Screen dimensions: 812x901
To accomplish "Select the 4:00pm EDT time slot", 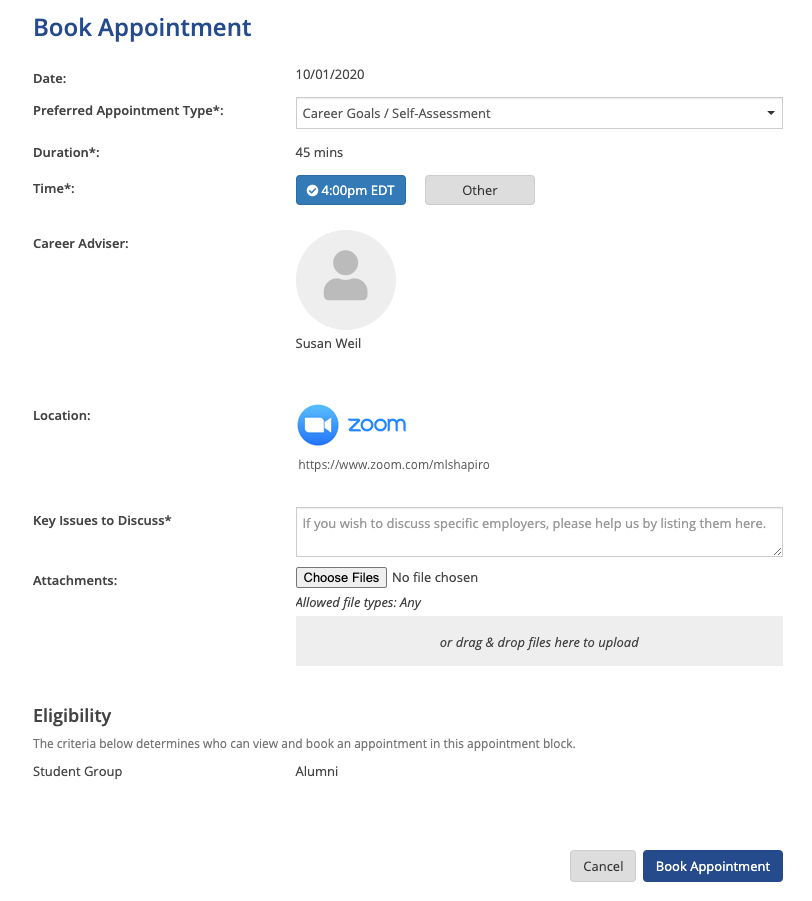I will [x=351, y=190].
